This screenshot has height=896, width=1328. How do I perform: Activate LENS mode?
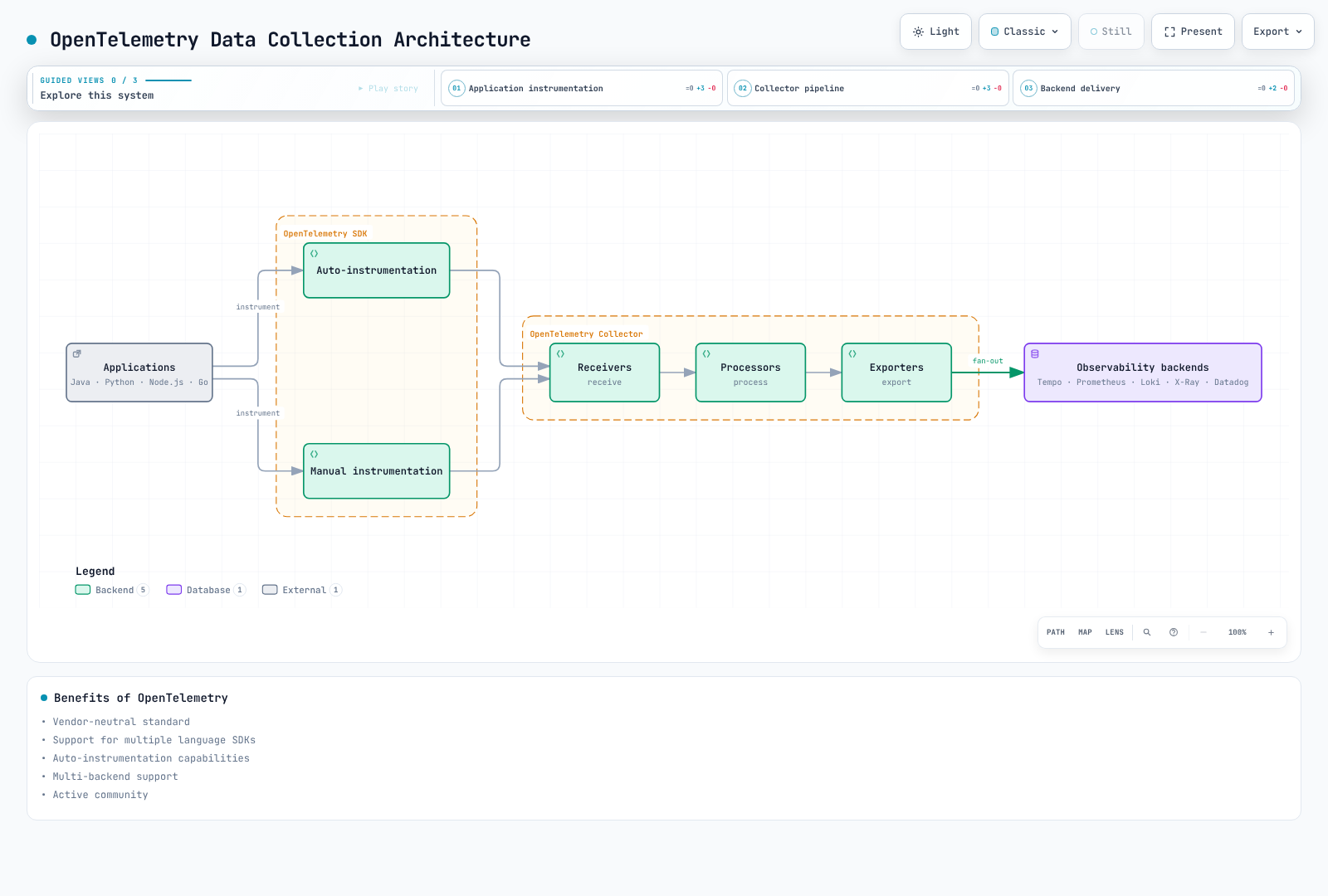[1115, 632]
